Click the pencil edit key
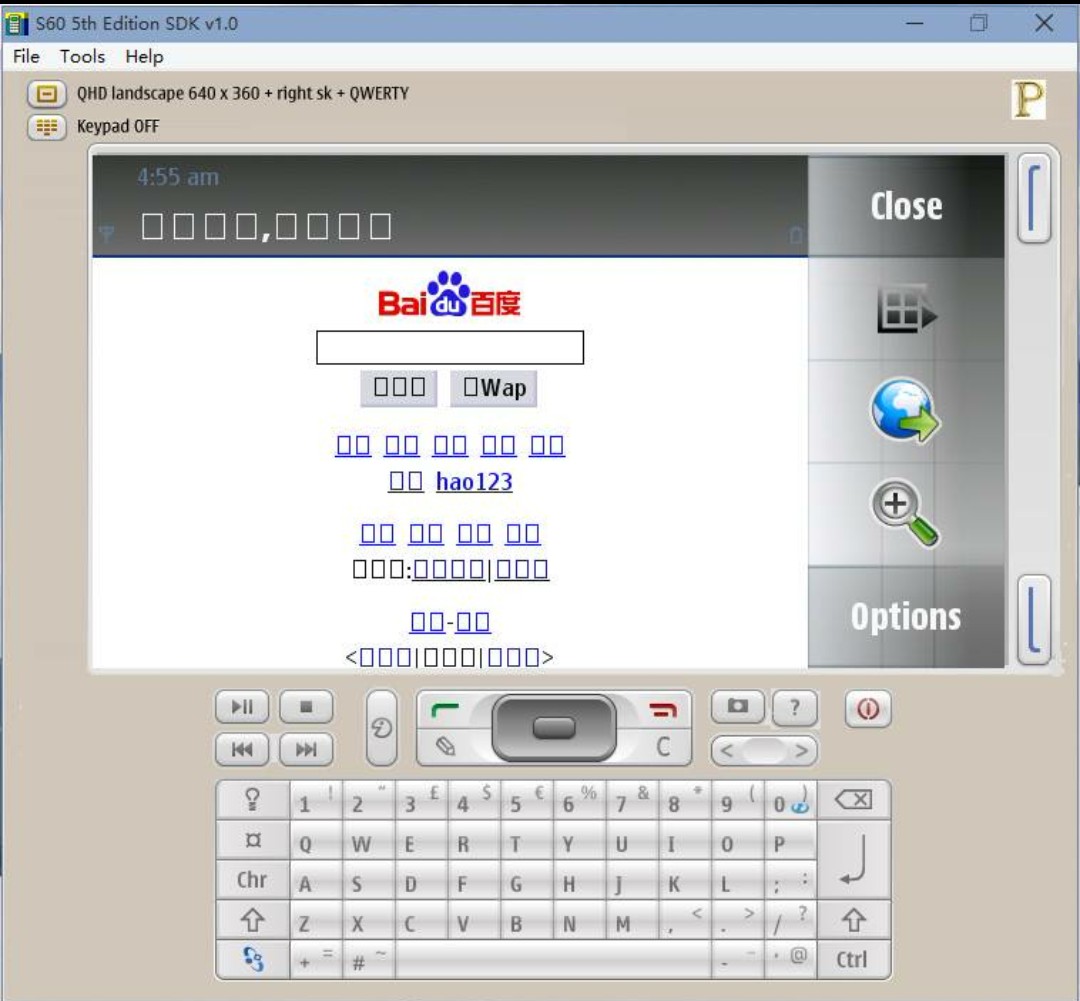This screenshot has width=1080, height=1001. pos(447,746)
